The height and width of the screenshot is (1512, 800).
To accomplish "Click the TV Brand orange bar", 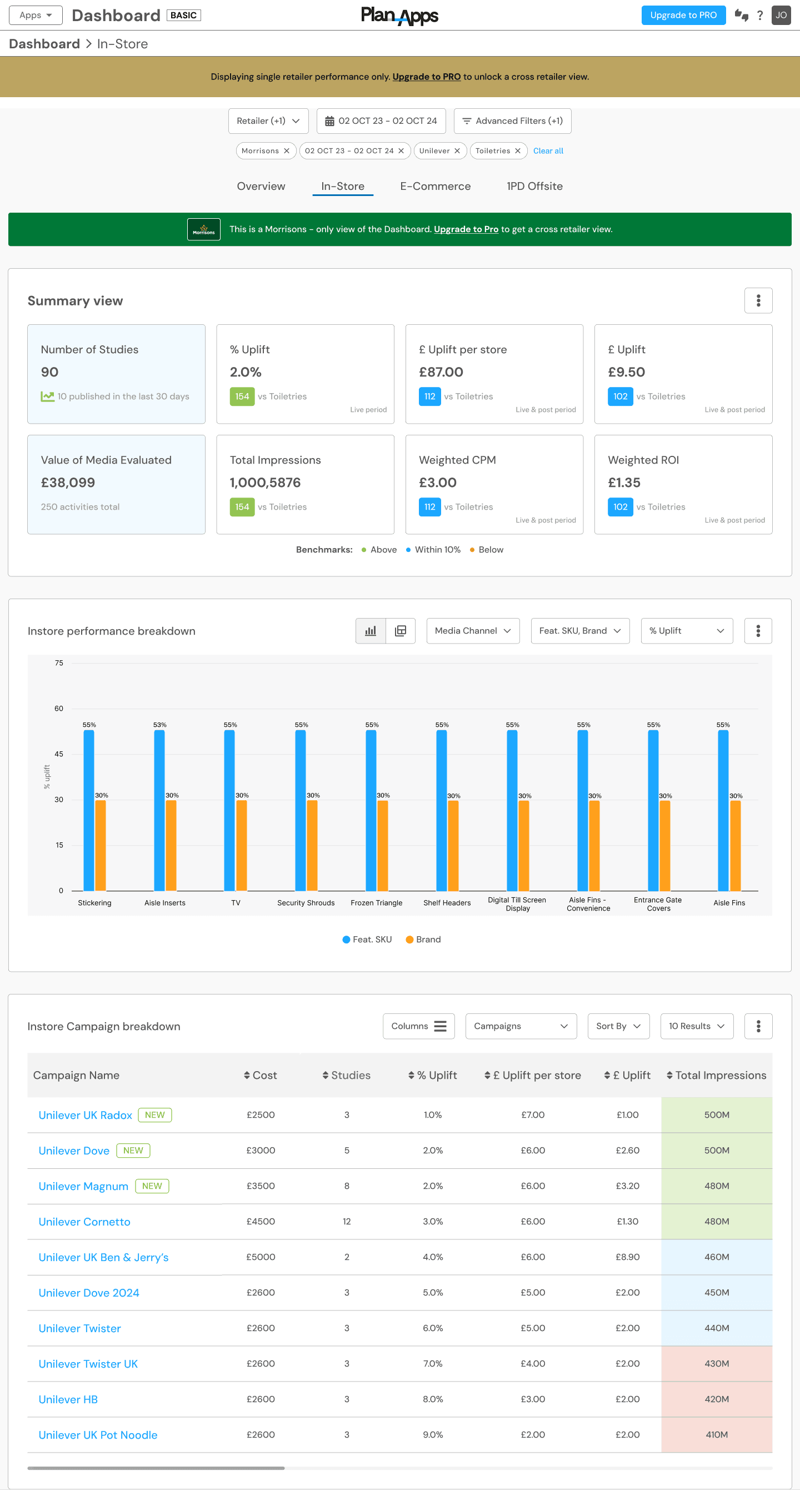I will tap(242, 845).
